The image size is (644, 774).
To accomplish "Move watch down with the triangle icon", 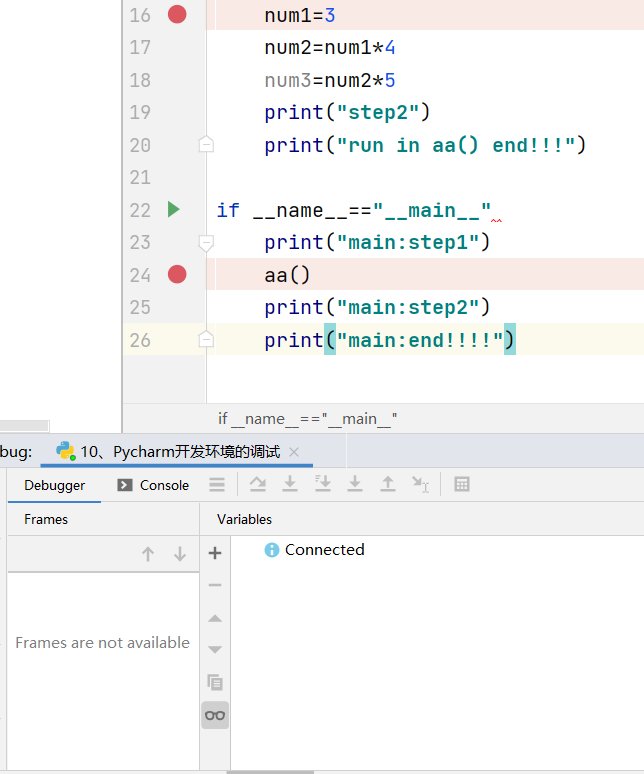I will [x=215, y=650].
